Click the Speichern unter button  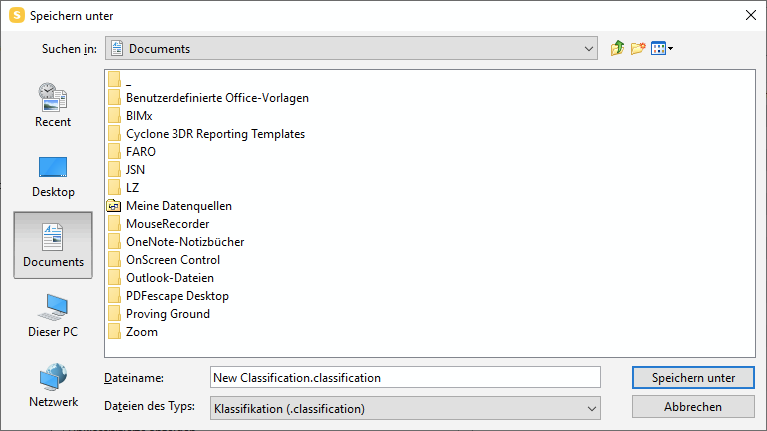click(x=693, y=378)
